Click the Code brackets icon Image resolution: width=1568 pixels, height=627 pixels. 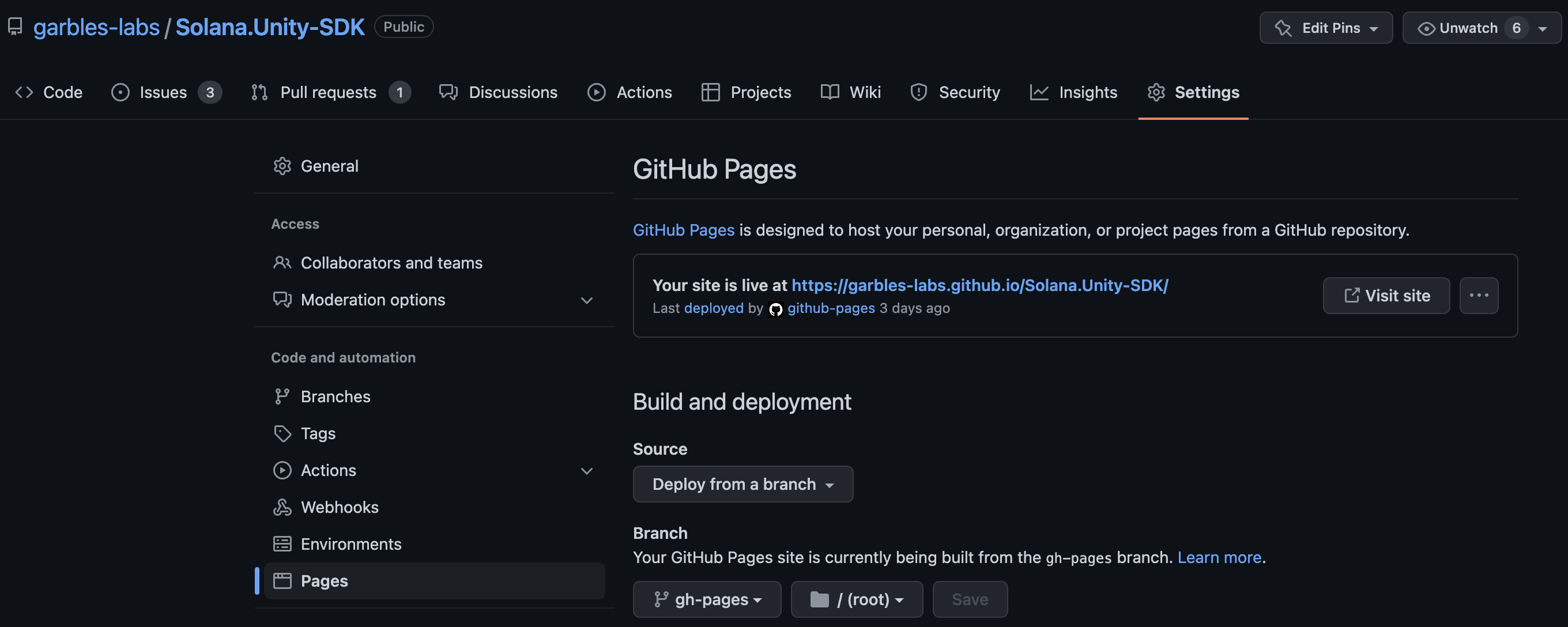[24, 92]
